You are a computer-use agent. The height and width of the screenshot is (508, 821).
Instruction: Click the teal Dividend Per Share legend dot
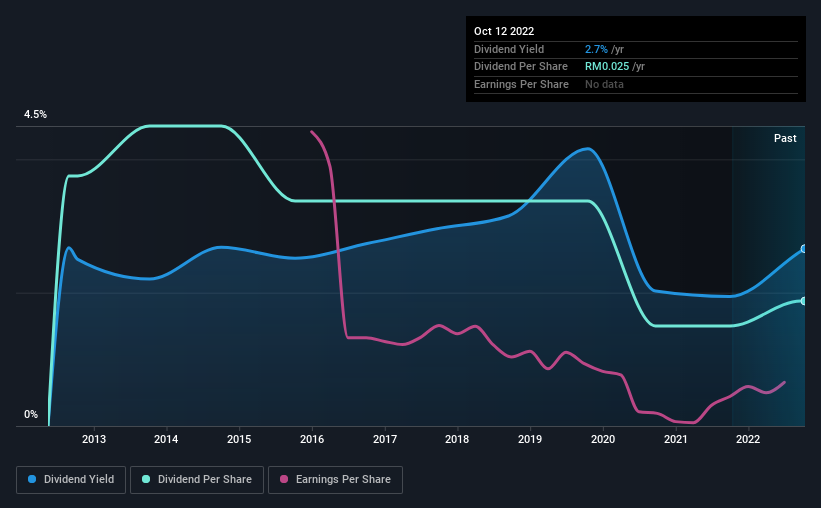(146, 479)
